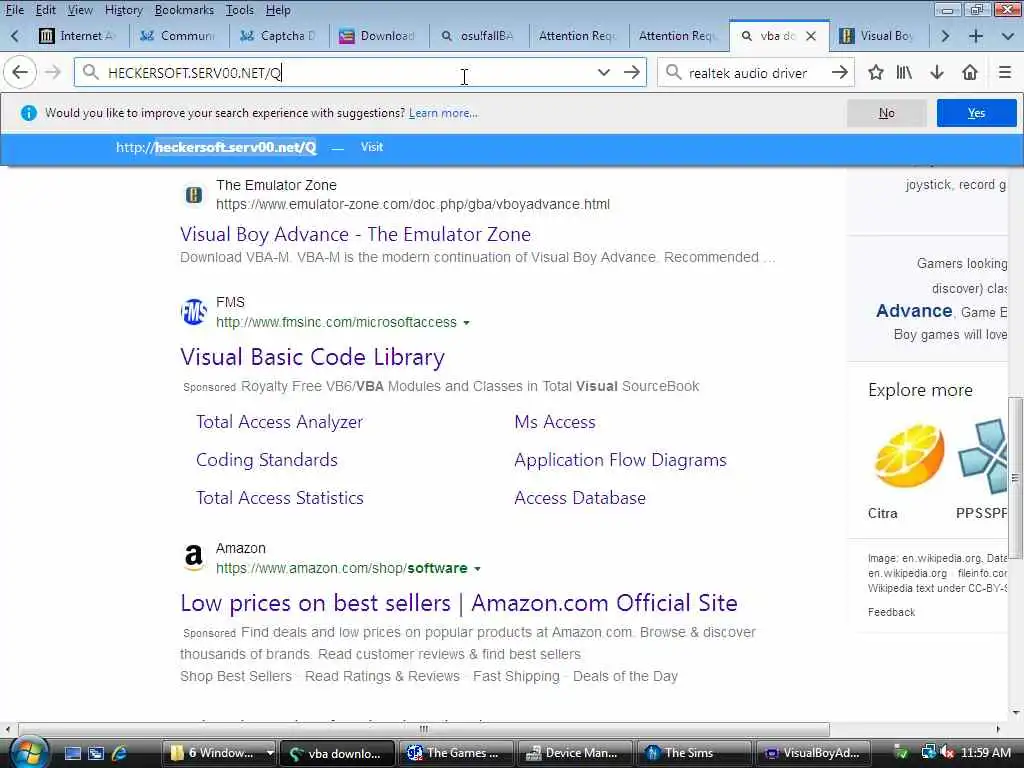This screenshot has width=1024, height=768.
Task: Open the Edit menu
Action: pyautogui.click(x=45, y=10)
